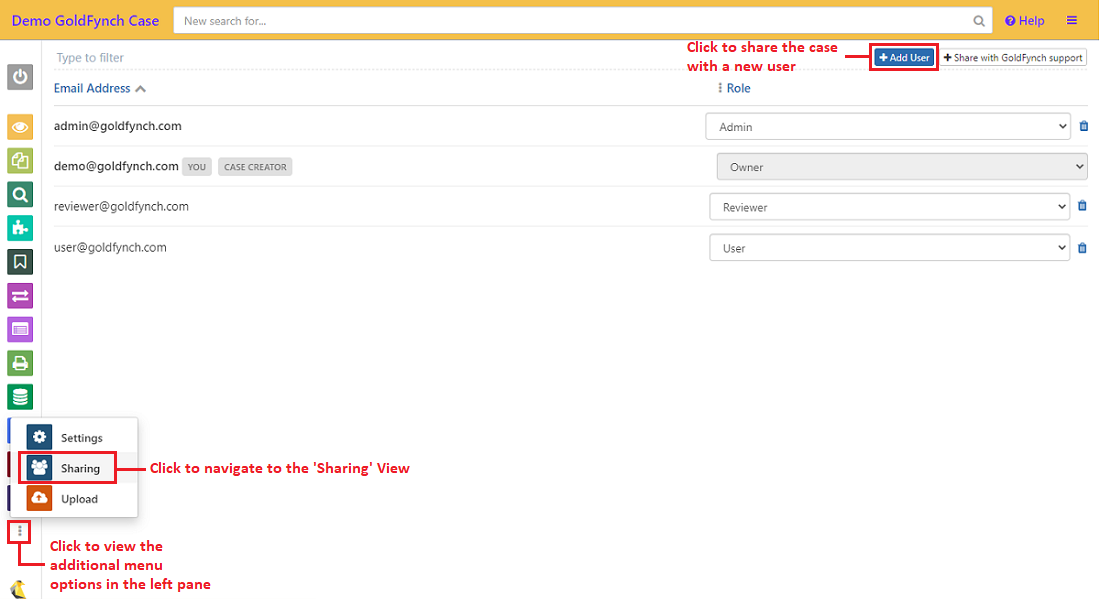Click the green database icon in sidebar
This screenshot has height=603, width=1100.
[x=20, y=396]
